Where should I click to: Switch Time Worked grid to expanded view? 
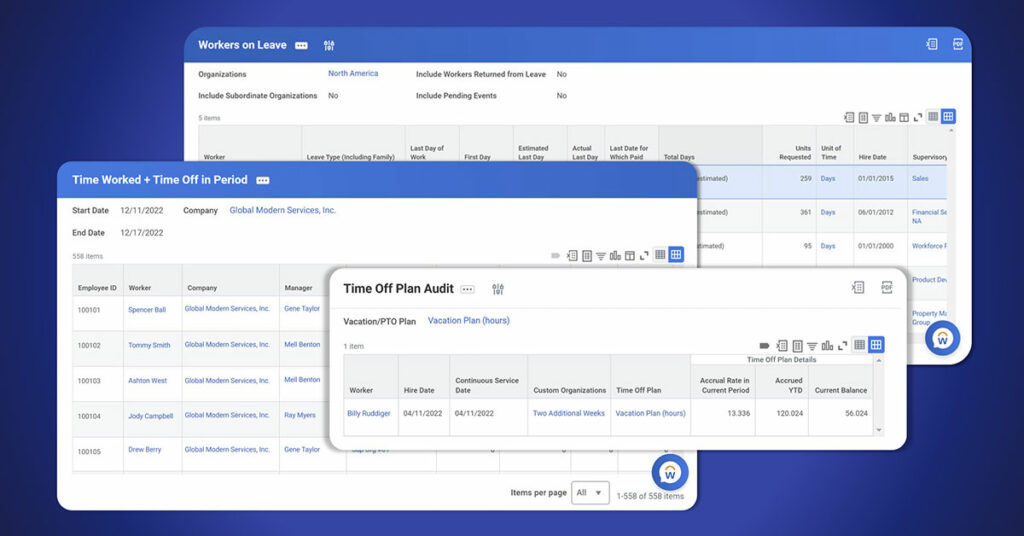pyautogui.click(x=676, y=255)
